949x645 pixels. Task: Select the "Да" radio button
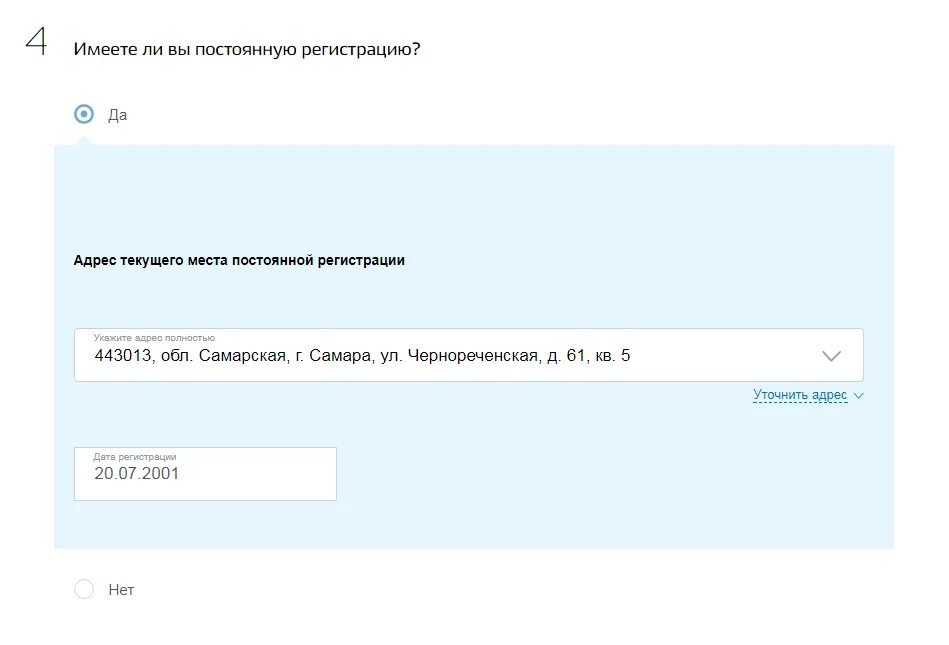click(84, 114)
